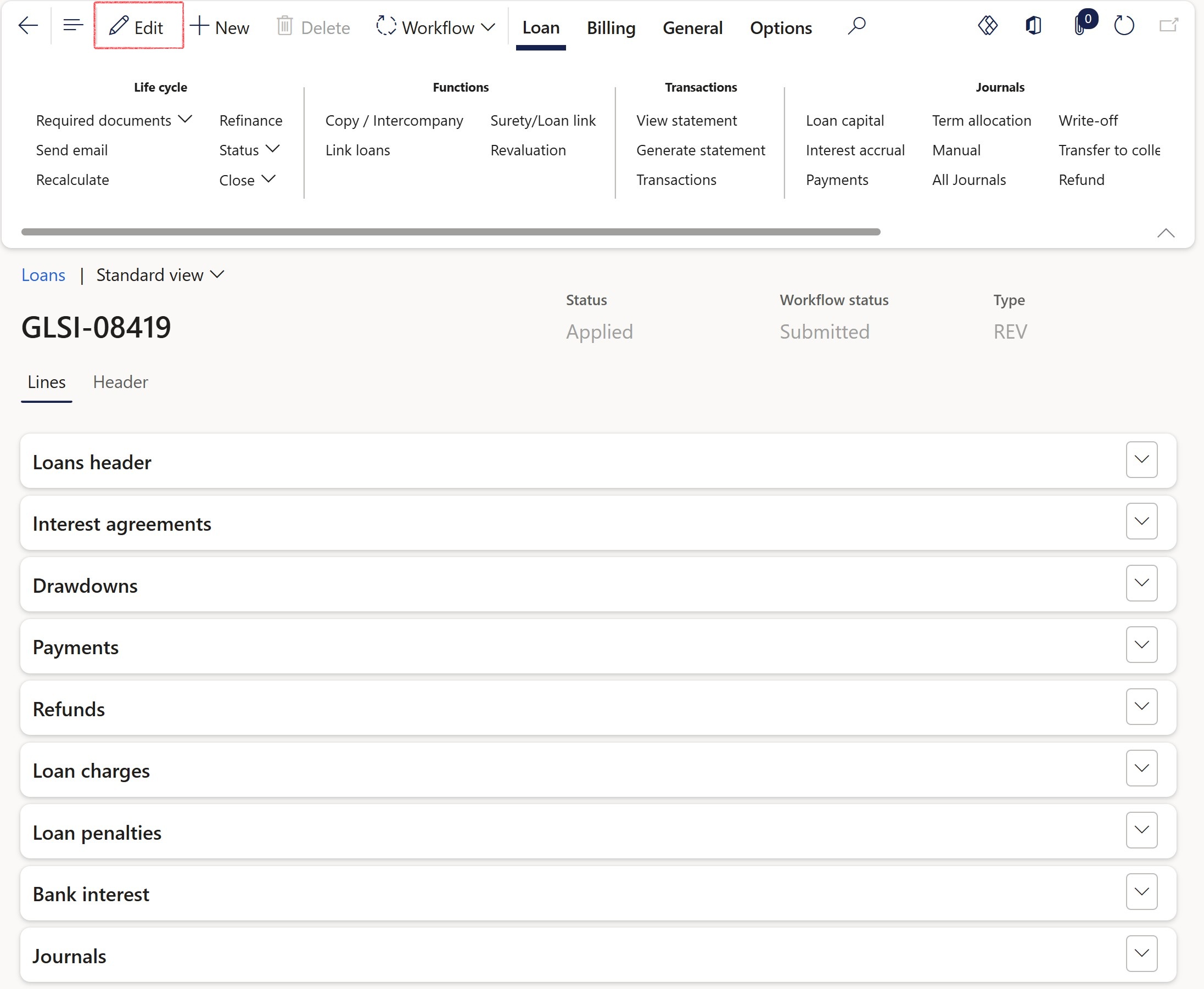Click the search magnifier icon
The height and width of the screenshot is (989, 1204).
[856, 26]
